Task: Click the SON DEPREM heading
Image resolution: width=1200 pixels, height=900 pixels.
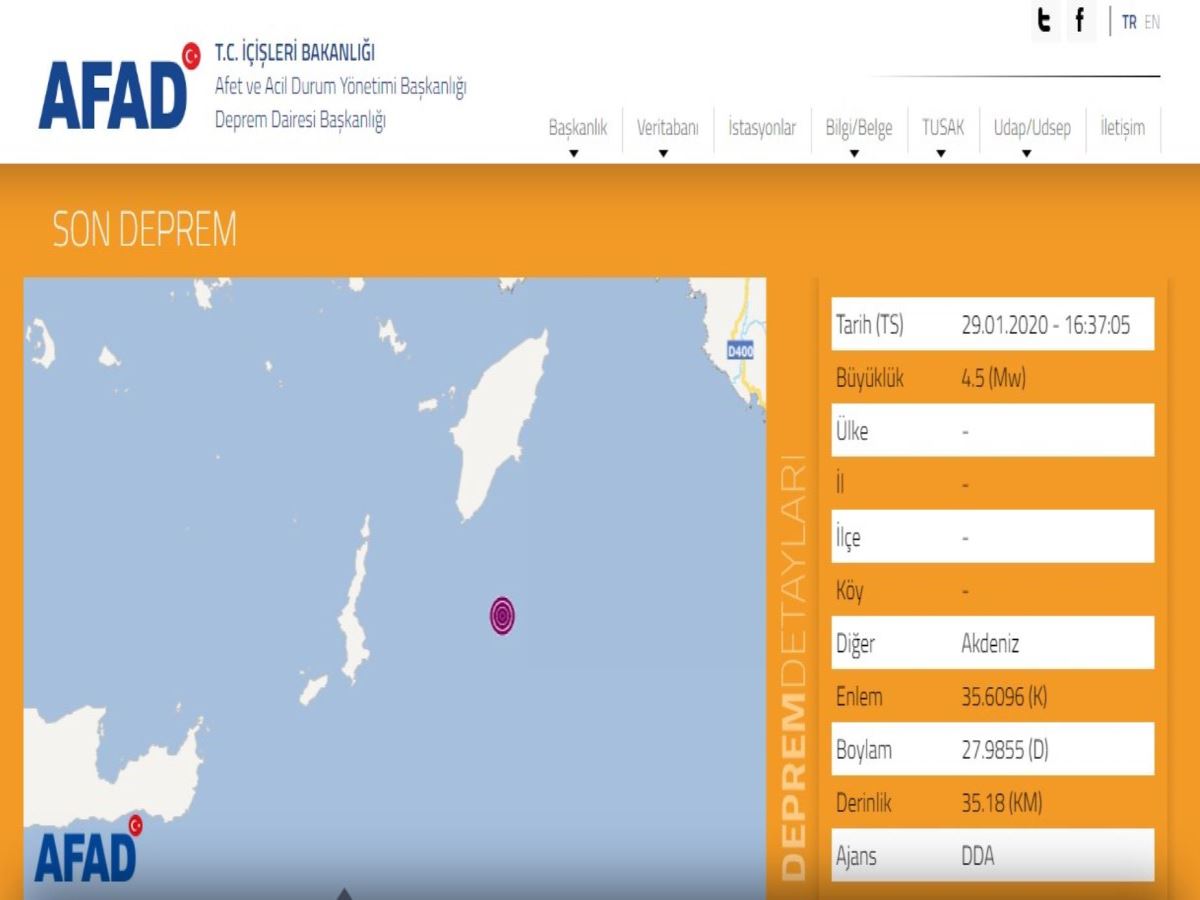Action: click(145, 230)
